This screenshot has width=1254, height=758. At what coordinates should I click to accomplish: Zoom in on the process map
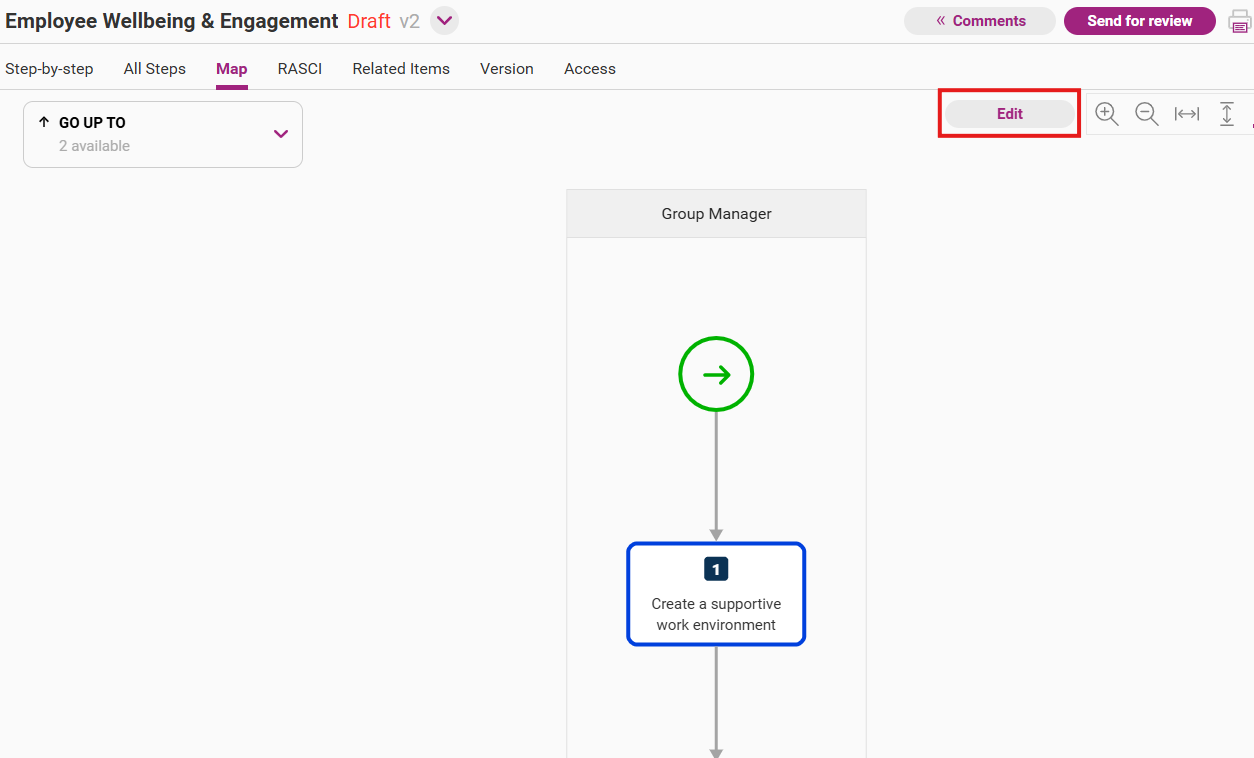point(1106,114)
